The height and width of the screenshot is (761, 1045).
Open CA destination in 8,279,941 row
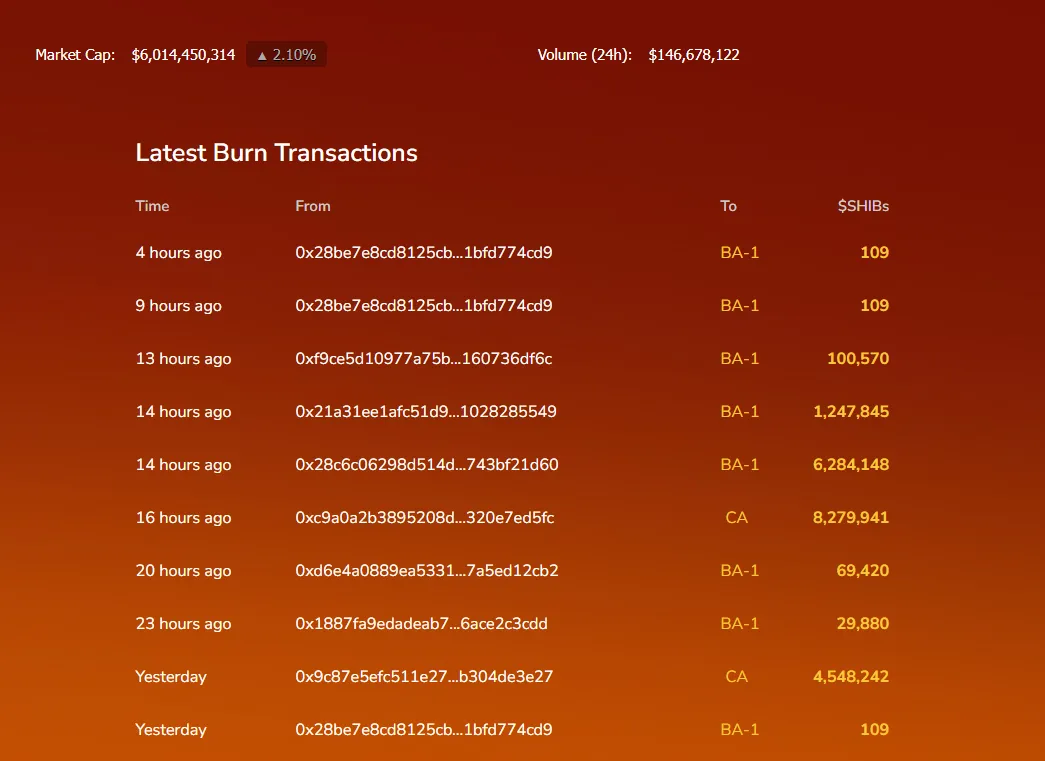point(736,518)
